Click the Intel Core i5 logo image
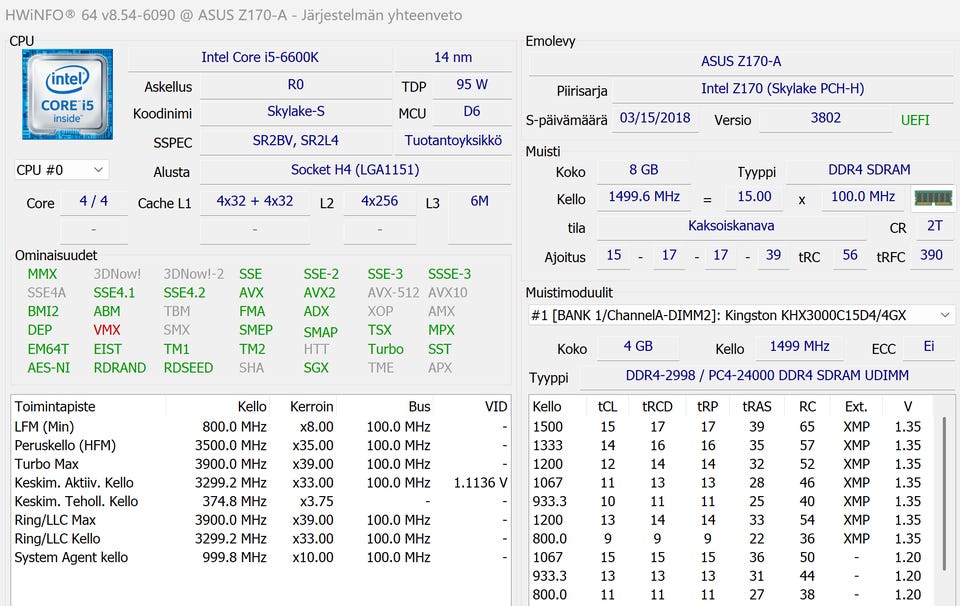Image resolution: width=960 pixels, height=606 pixels. 67,94
